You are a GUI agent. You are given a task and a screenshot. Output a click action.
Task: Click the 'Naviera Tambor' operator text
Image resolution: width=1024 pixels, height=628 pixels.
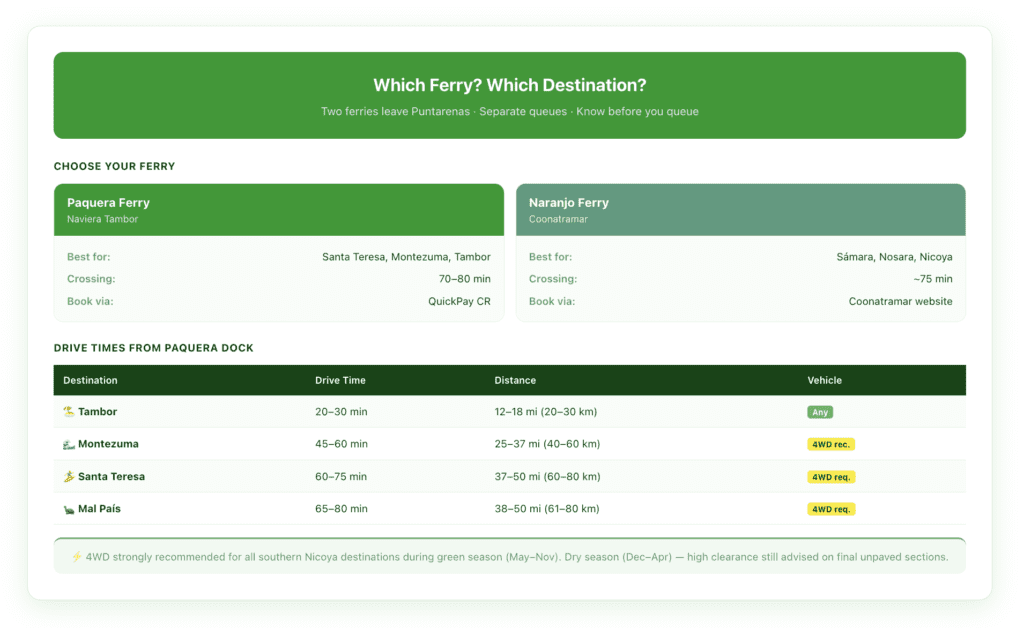[103, 219]
